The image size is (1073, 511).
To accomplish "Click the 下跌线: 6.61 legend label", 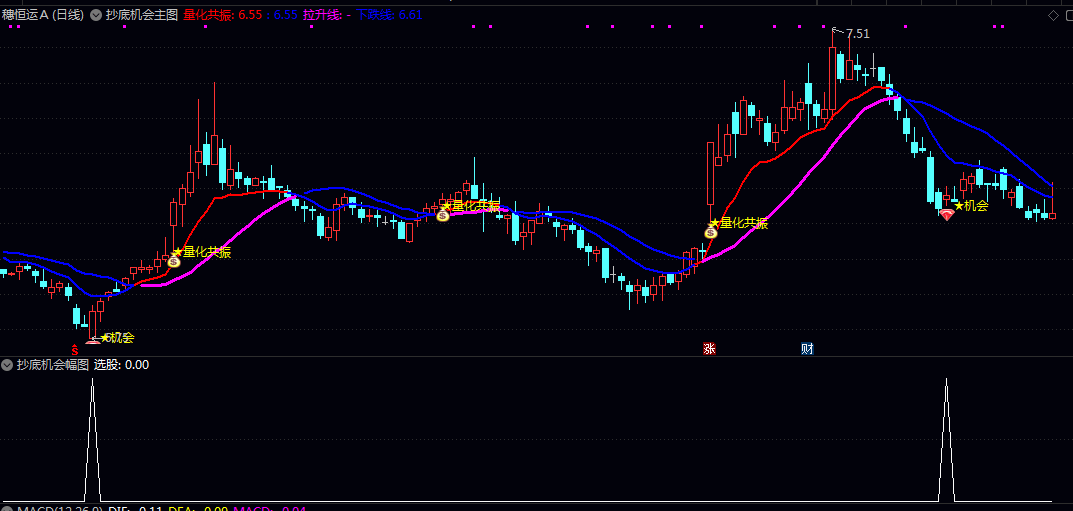I will (389, 14).
